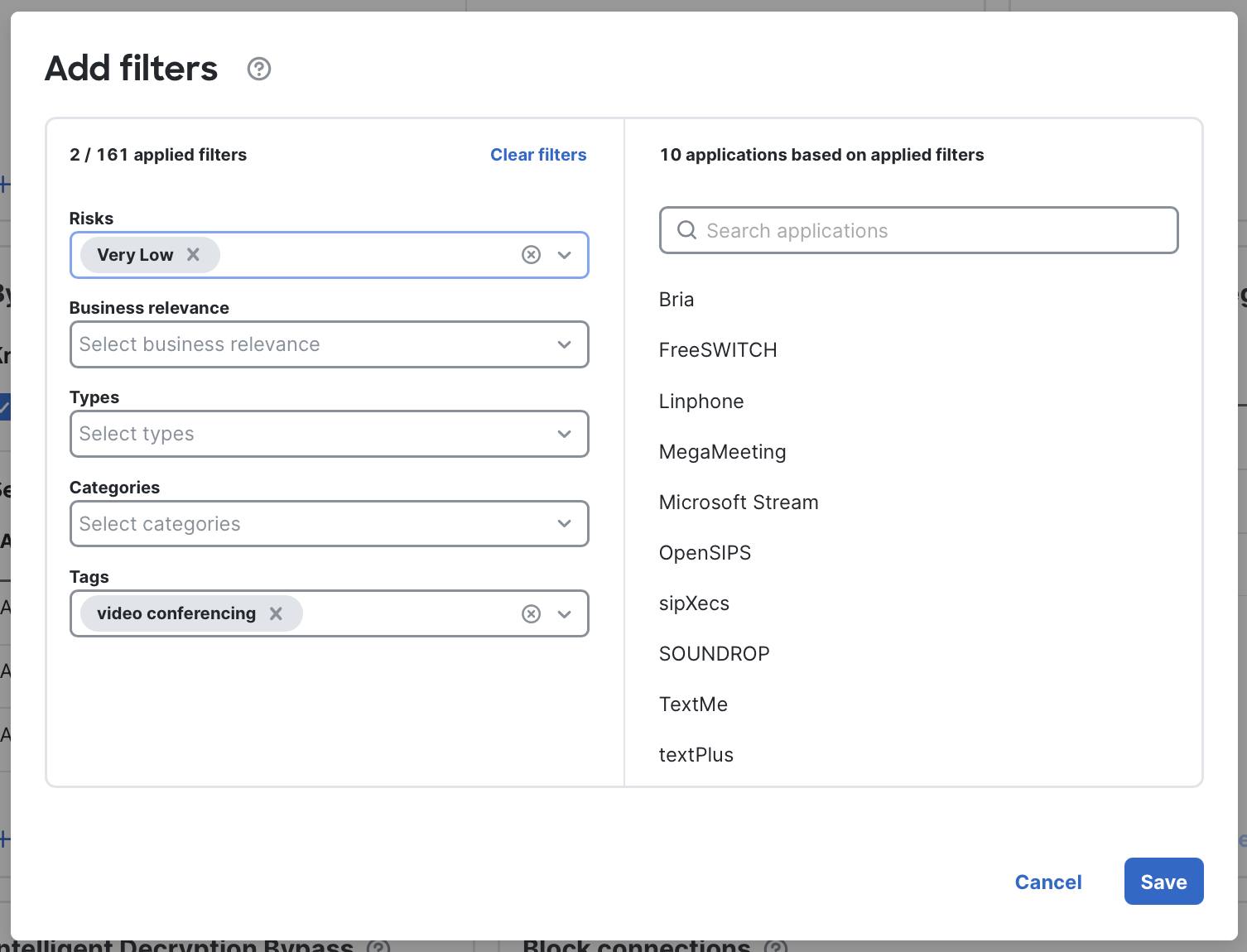The image size is (1247, 952).
Task: Remove the video conferencing tag chip
Action: [x=277, y=613]
